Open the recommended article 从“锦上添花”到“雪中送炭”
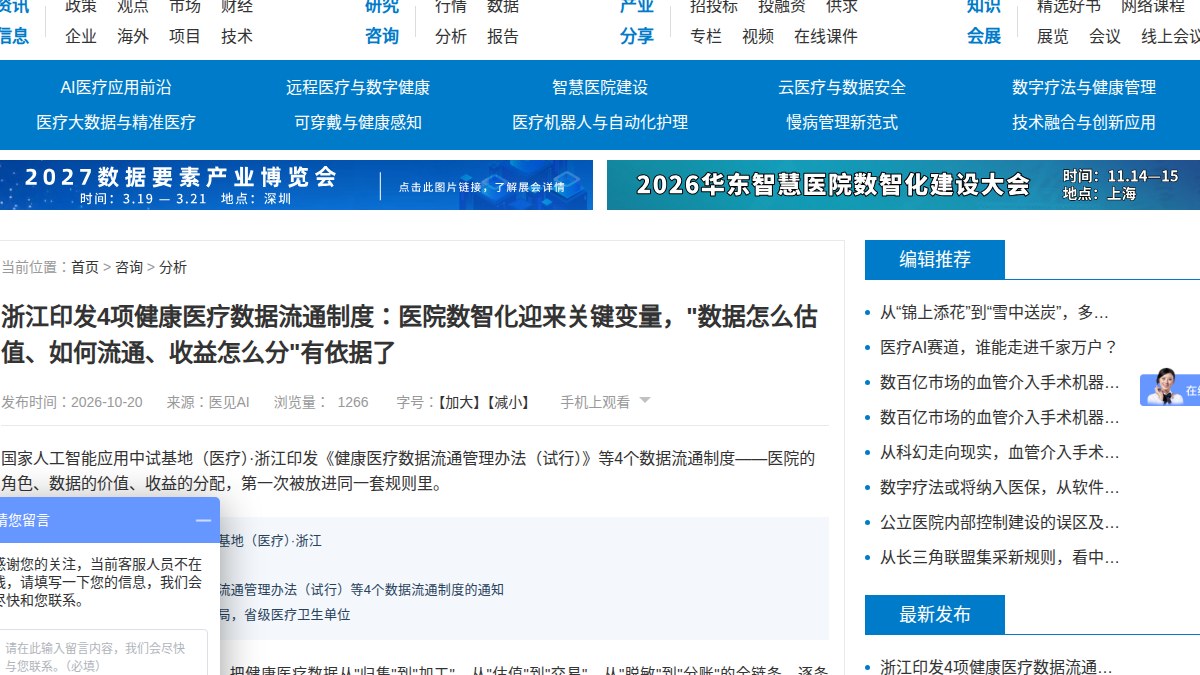This screenshot has height=675, width=1200. (x=994, y=312)
